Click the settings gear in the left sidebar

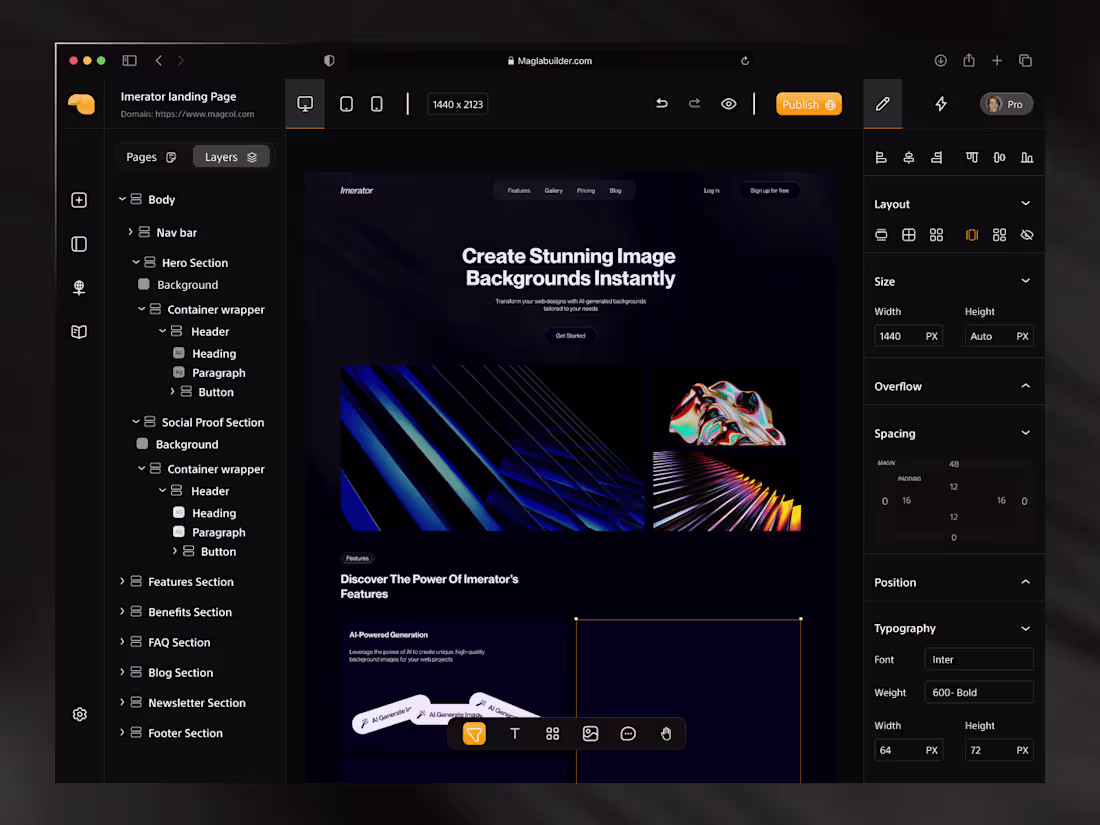click(x=79, y=714)
